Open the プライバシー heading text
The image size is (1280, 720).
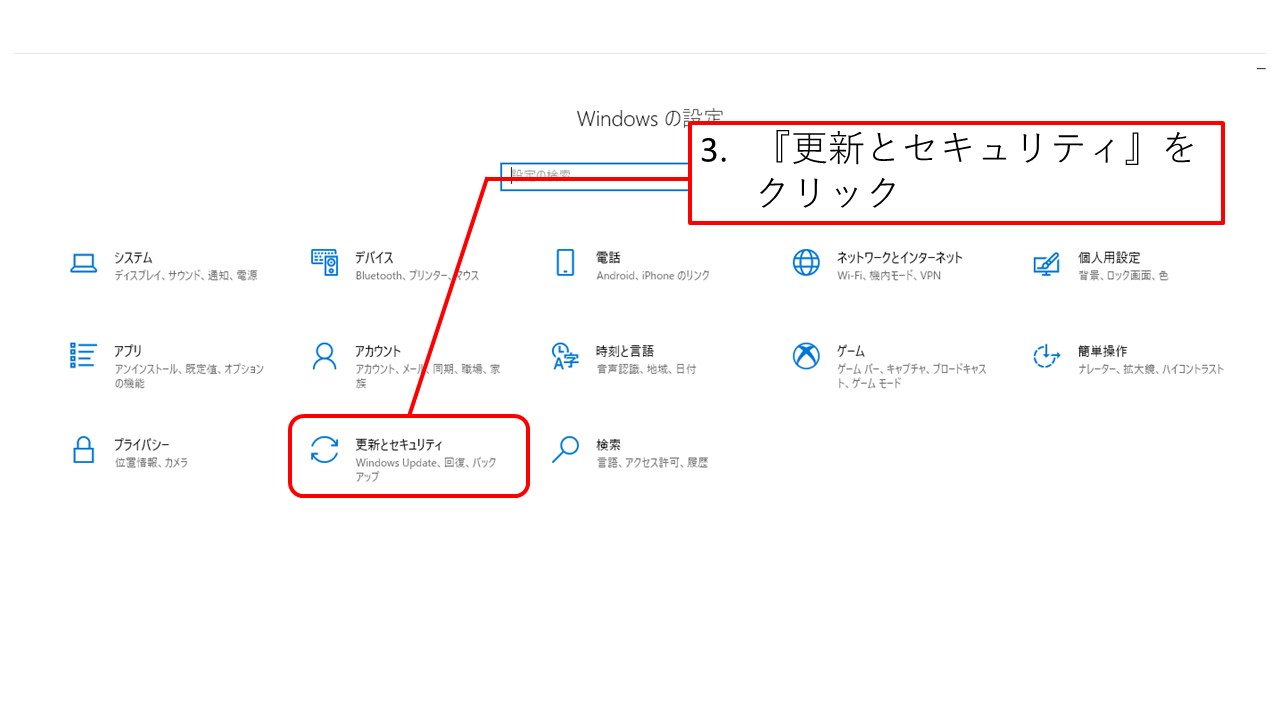click(x=141, y=444)
